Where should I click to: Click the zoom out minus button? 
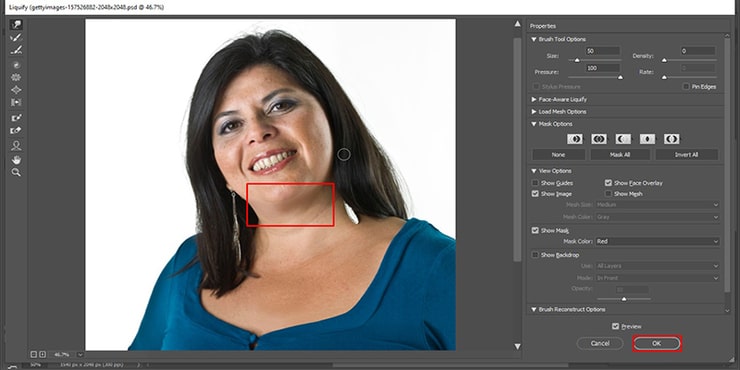[x=34, y=354]
